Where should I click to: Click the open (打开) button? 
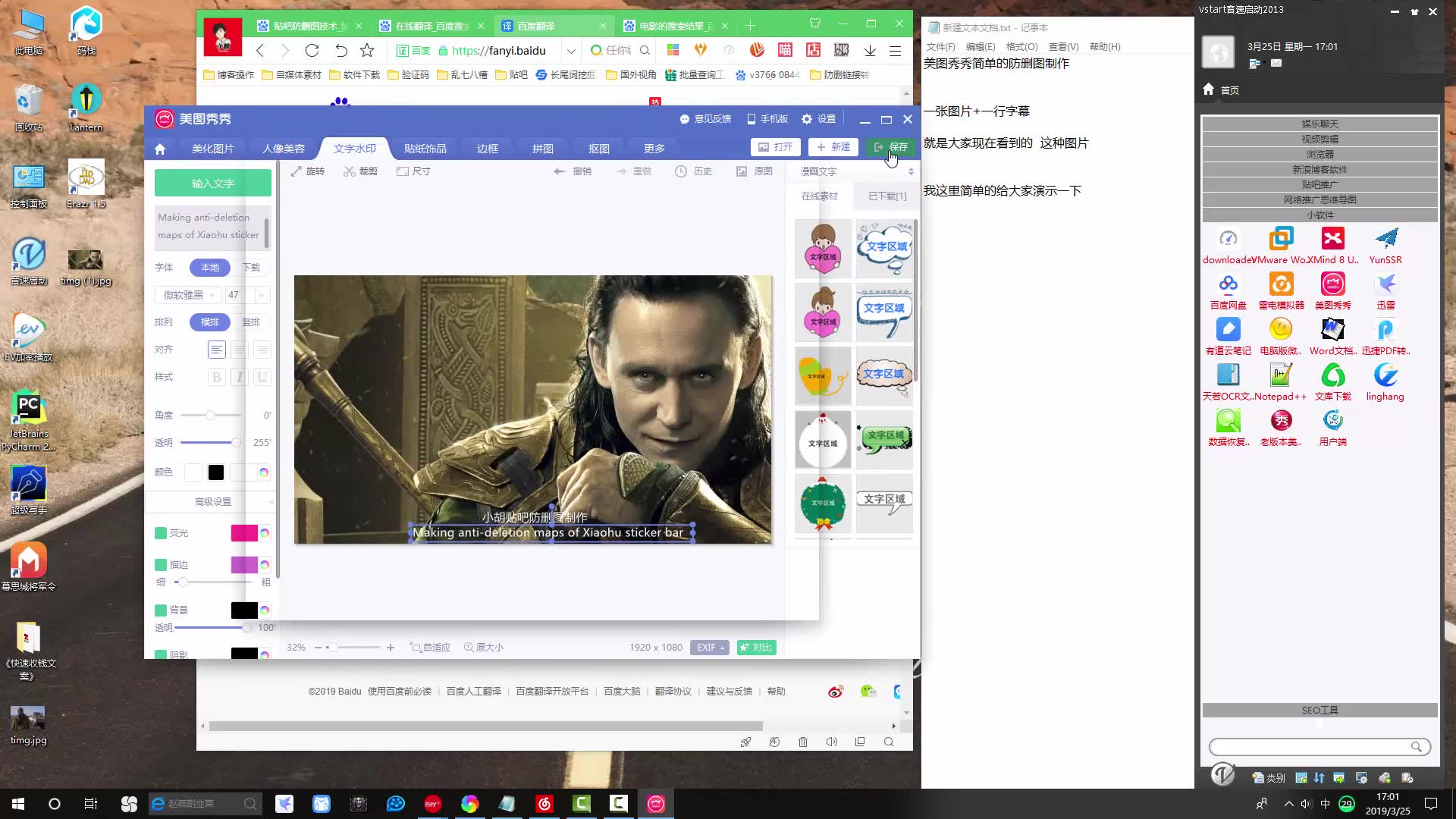pyautogui.click(x=775, y=147)
